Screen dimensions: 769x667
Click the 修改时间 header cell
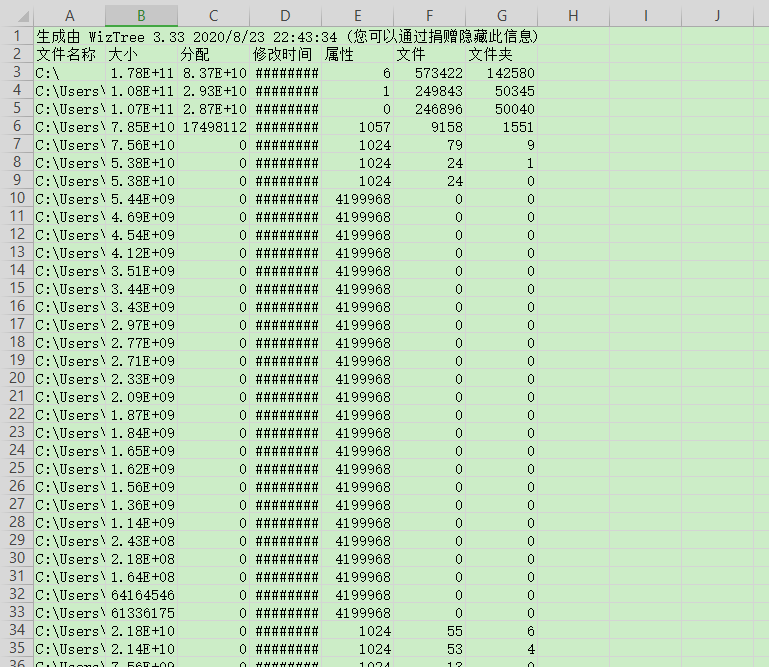point(285,54)
